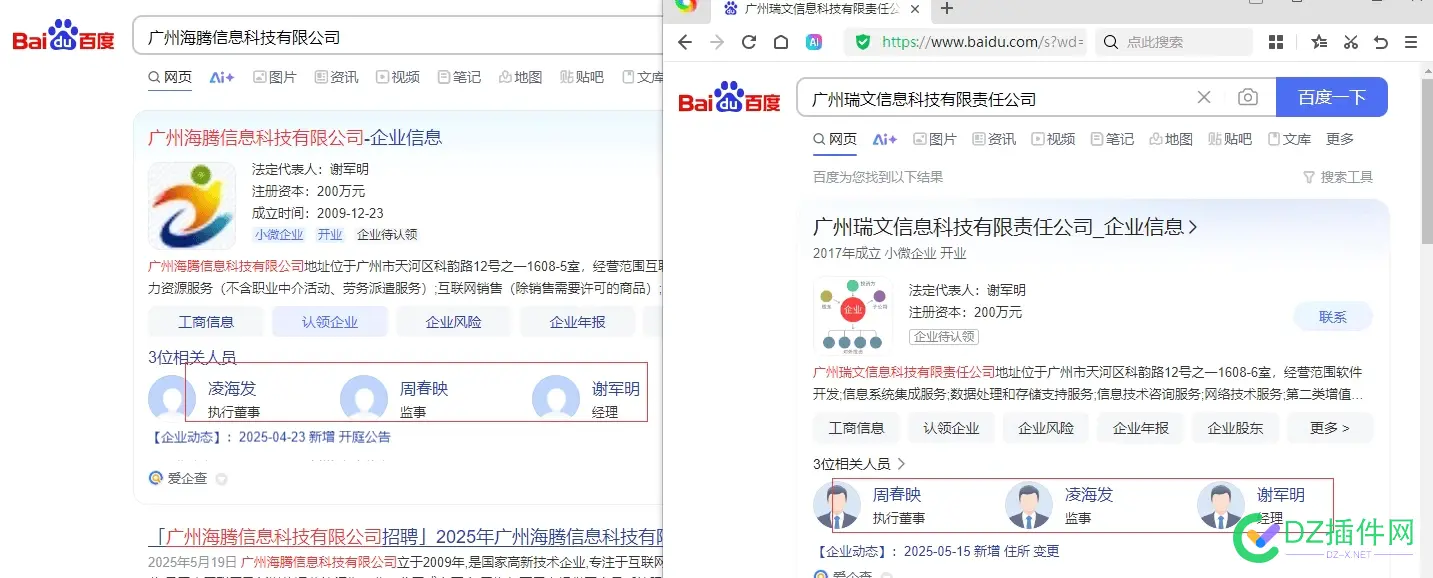
Task: Open 更多 tab in right window navigation
Action: (1340, 139)
